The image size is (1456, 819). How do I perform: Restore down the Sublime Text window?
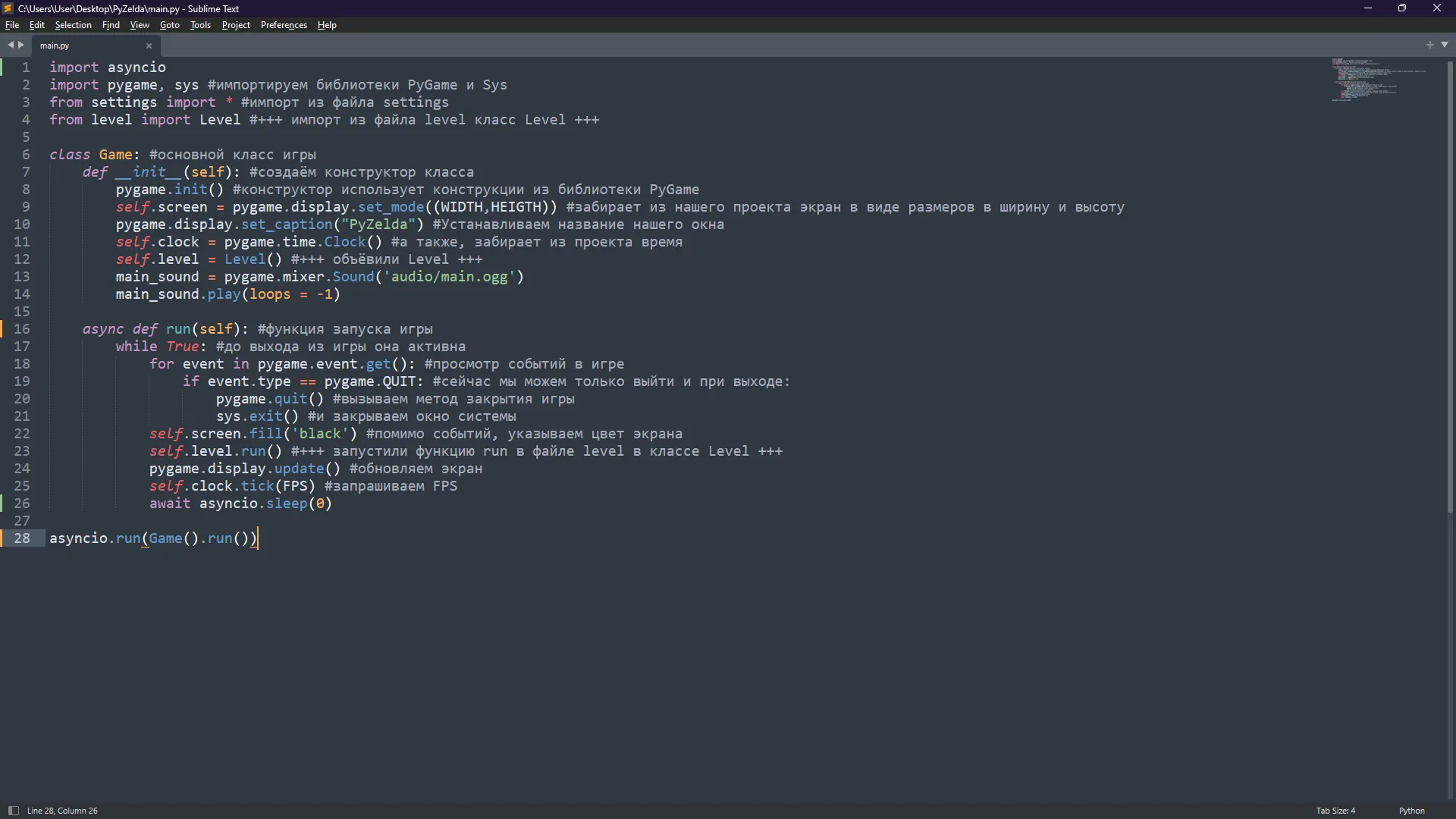tap(1402, 8)
